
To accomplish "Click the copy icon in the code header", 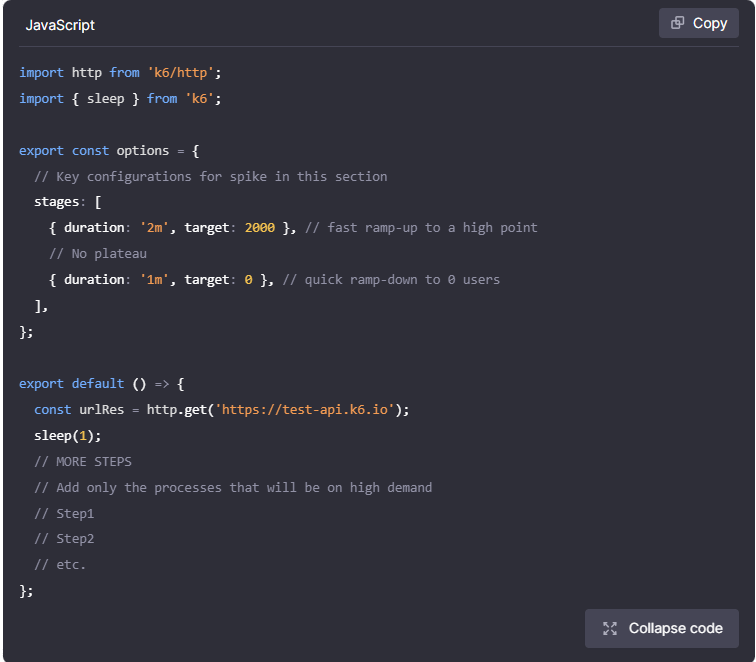I will [x=678, y=23].
